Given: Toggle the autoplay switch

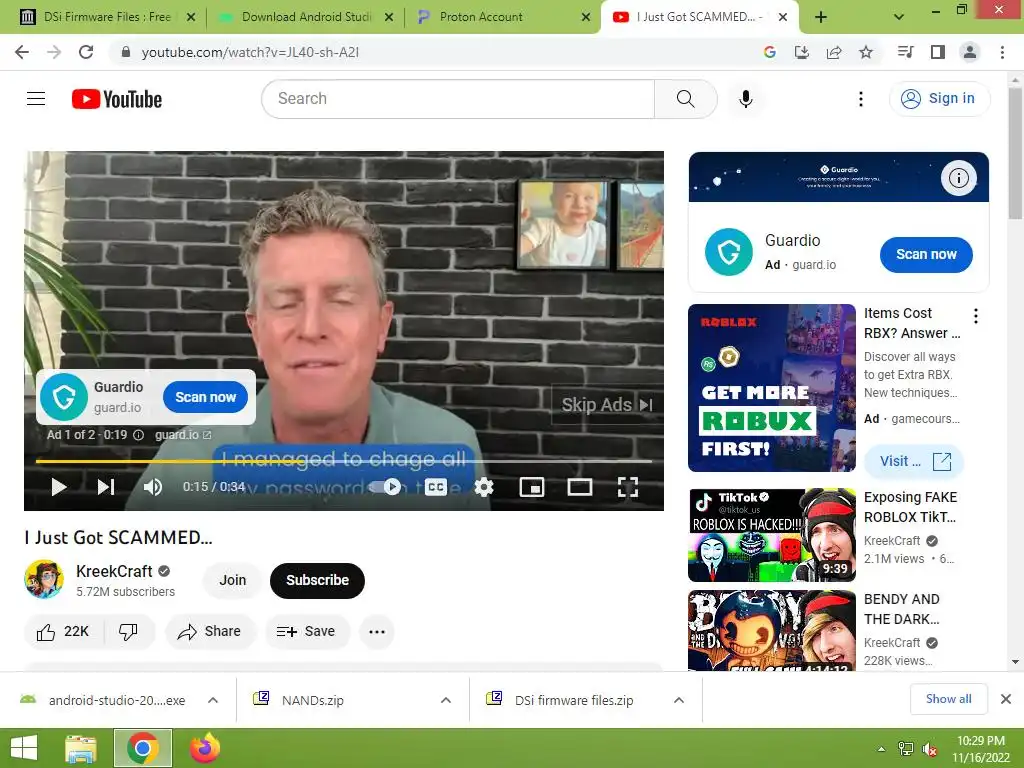Looking at the screenshot, I should pos(385,487).
